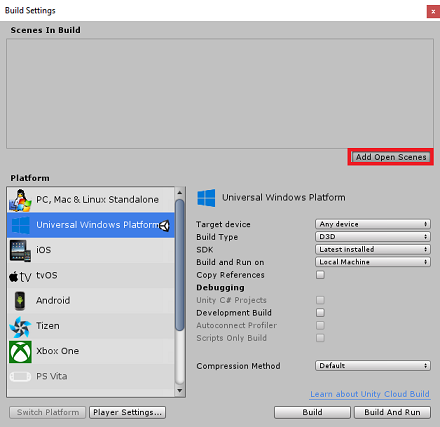This screenshot has height=427, width=440.
Task: Click the Platform heading
Action: click(30, 178)
